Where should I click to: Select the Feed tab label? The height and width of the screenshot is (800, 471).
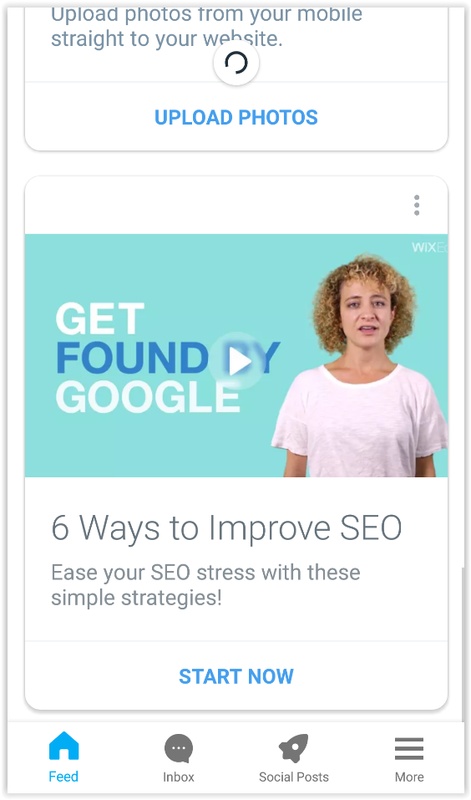coord(64,777)
